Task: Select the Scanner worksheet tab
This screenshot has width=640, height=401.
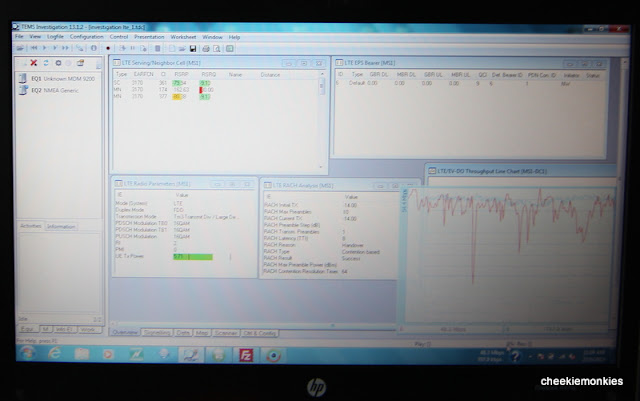Action: click(226, 333)
